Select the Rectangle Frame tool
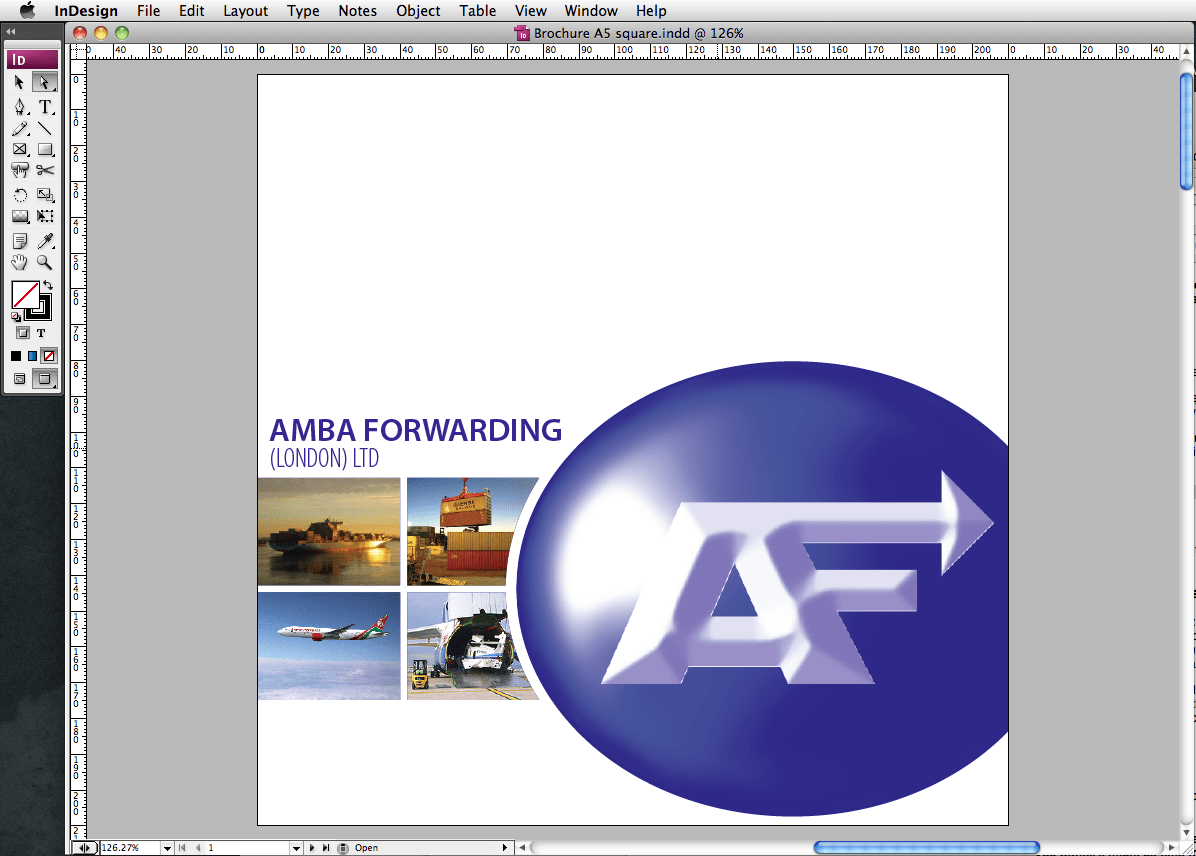 [x=20, y=150]
